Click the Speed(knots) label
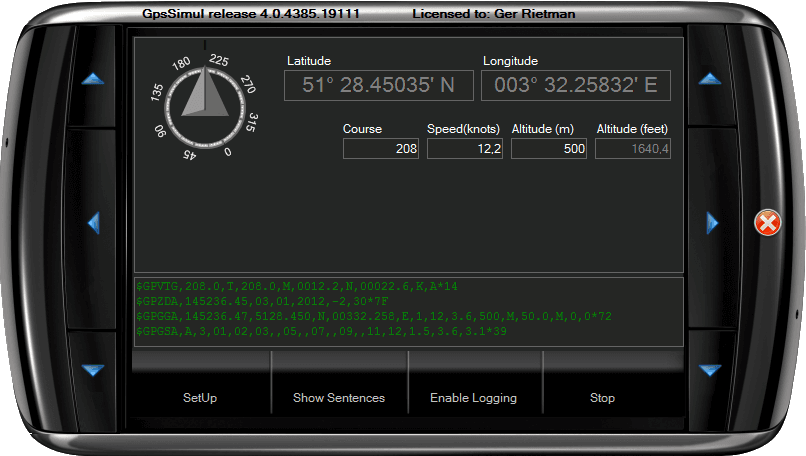806x456 pixels. [x=463, y=129]
